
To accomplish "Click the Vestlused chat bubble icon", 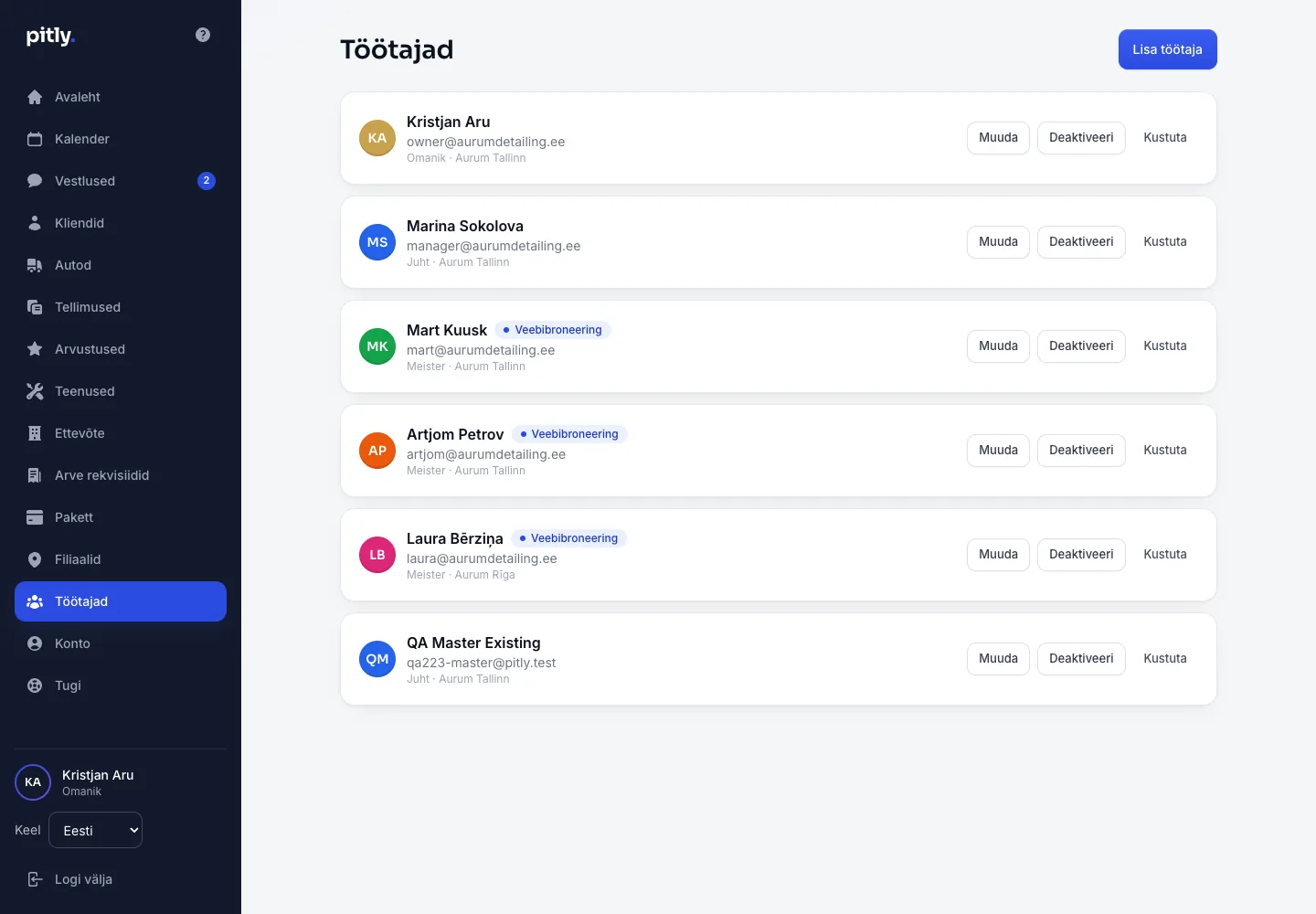I will [35, 181].
